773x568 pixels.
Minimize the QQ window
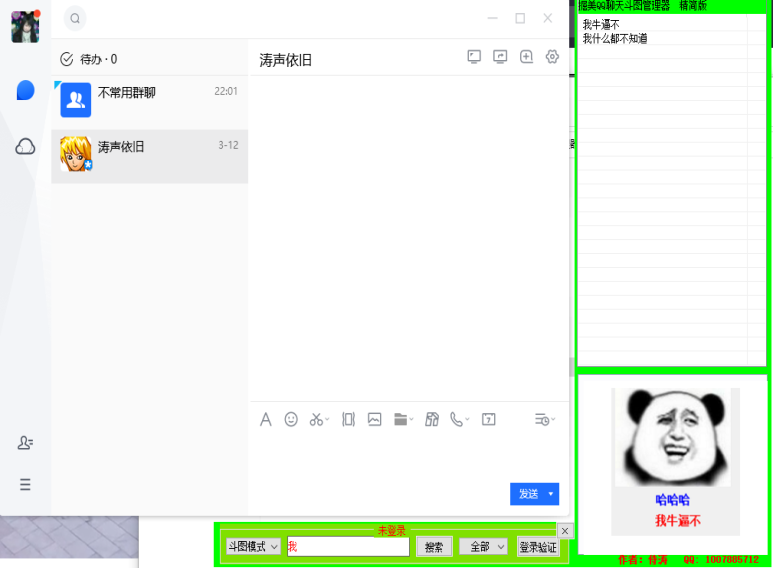492,18
